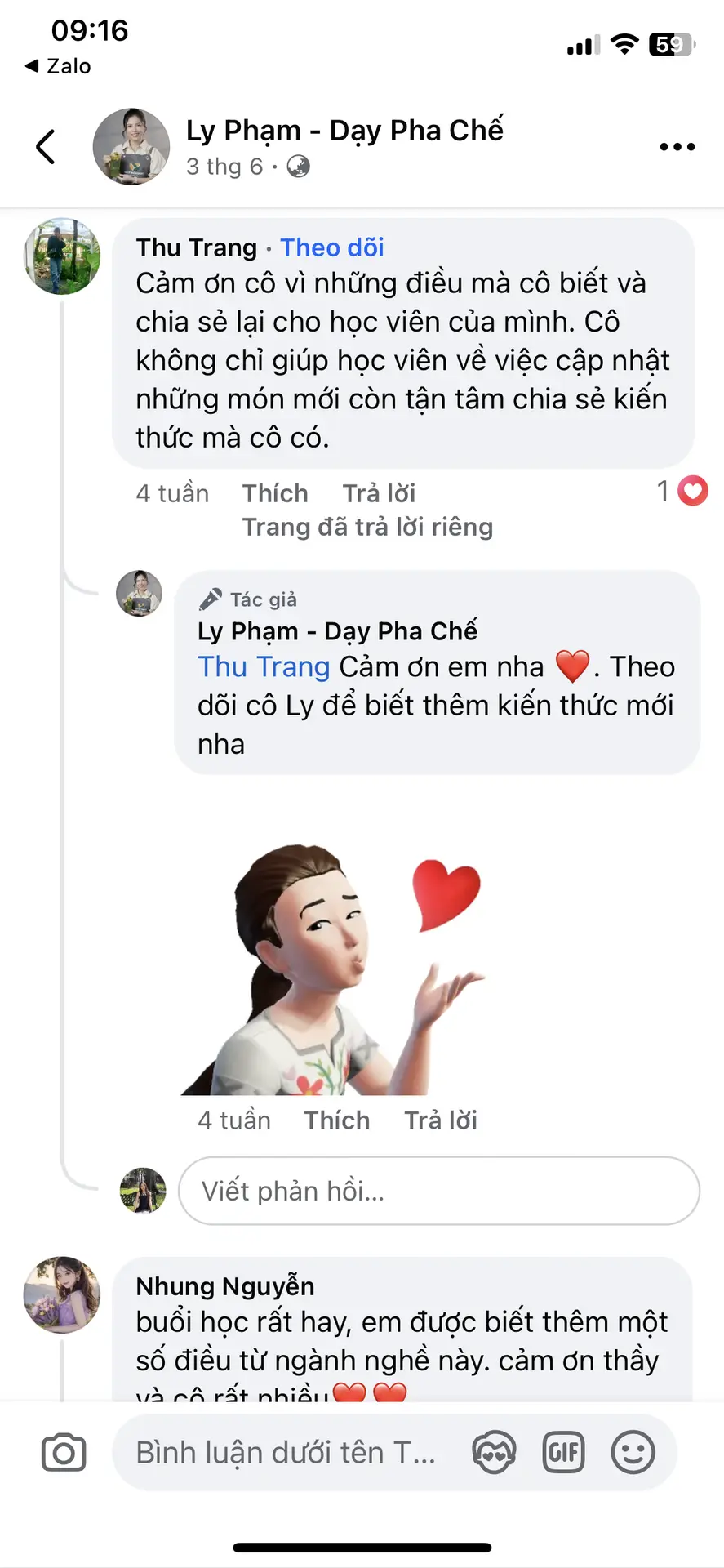This screenshot has width=724, height=1568.
Task: Tap the red heart reaction count
Action: click(683, 491)
